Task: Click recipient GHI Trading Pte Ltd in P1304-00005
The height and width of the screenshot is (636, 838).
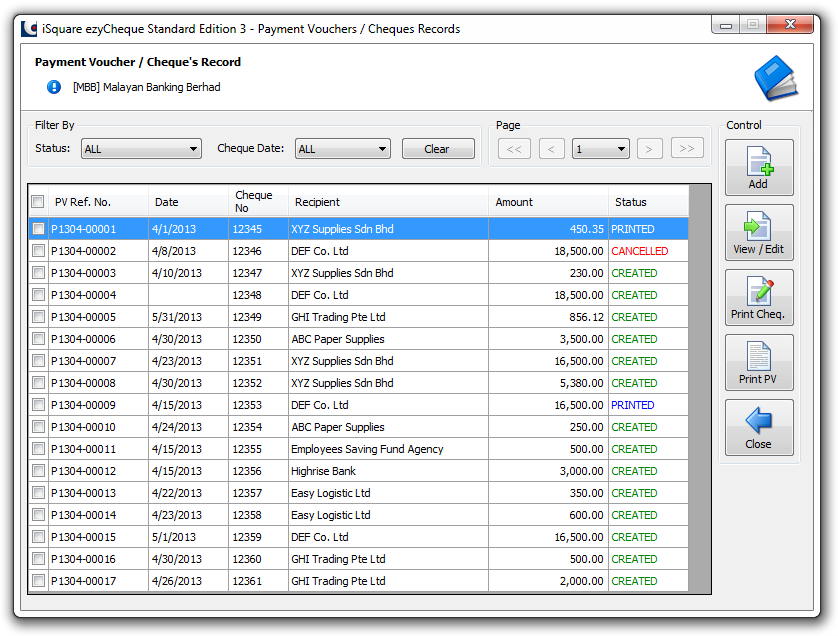Action: (389, 316)
